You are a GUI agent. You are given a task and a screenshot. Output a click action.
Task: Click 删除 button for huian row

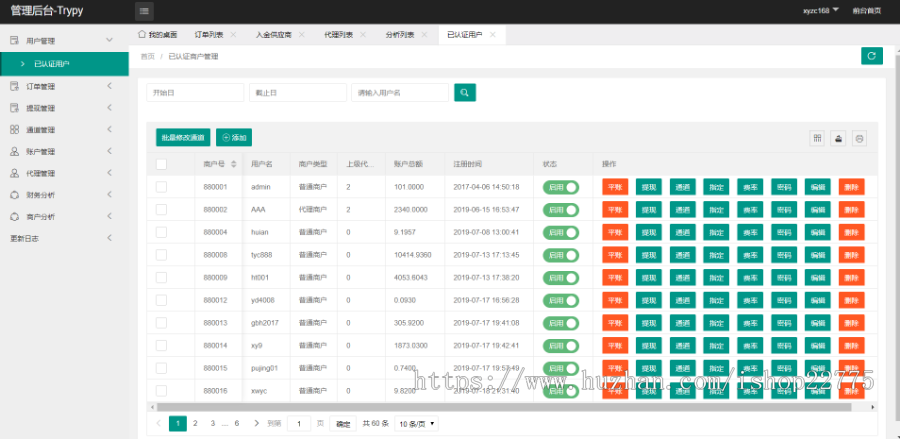(x=851, y=232)
